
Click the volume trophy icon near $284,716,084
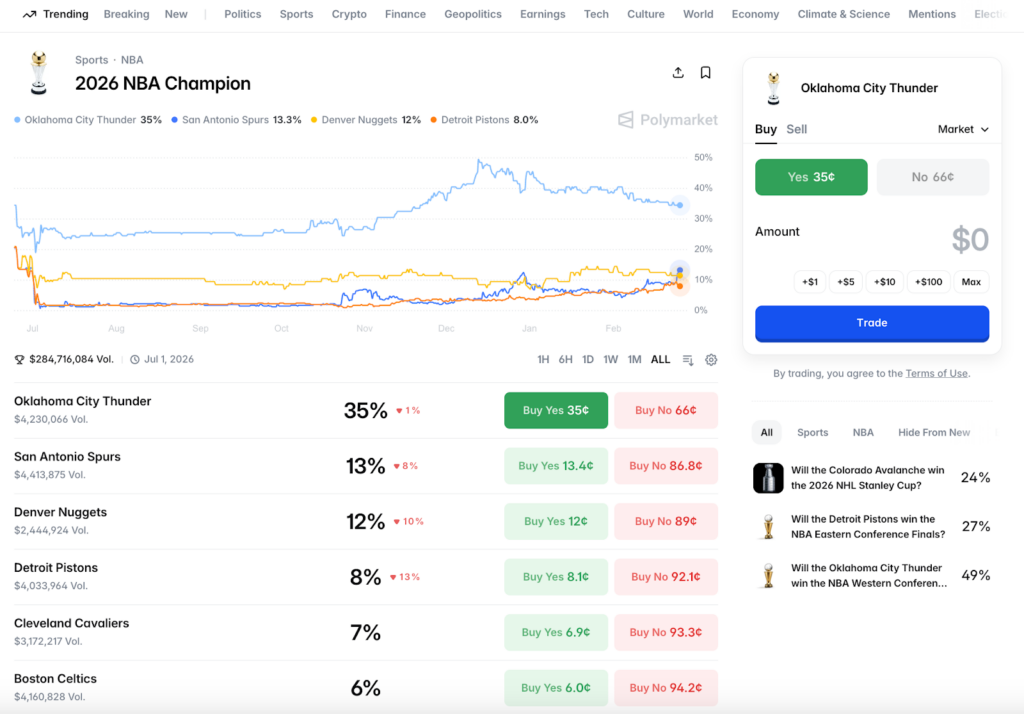pos(20,358)
